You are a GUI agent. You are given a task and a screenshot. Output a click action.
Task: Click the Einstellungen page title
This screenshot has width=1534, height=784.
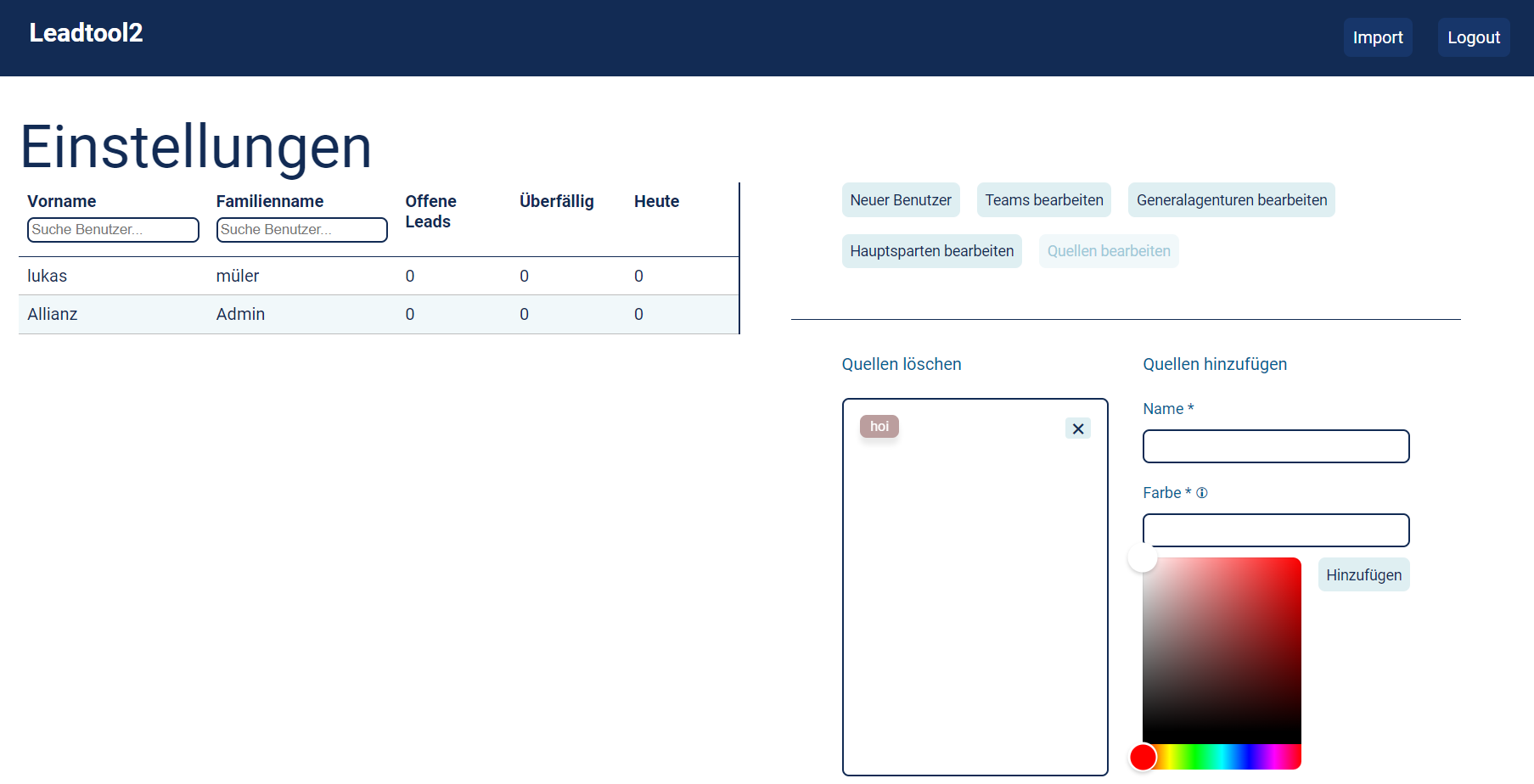click(x=196, y=147)
